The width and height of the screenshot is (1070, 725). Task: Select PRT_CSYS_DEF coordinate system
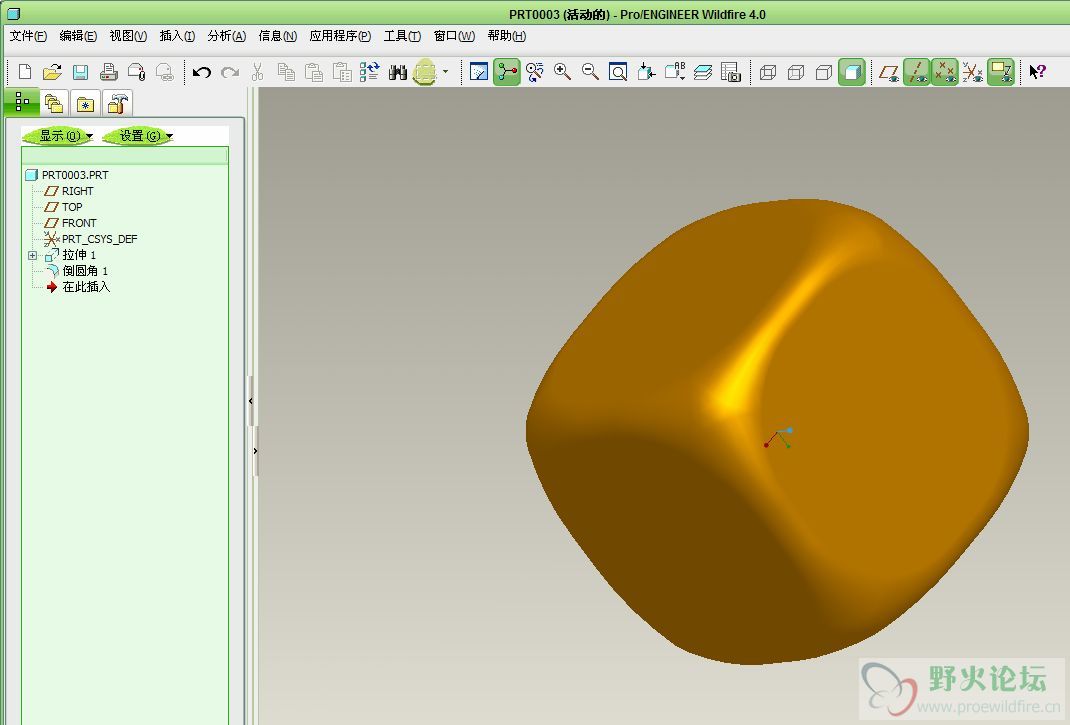pyautogui.click(x=91, y=239)
